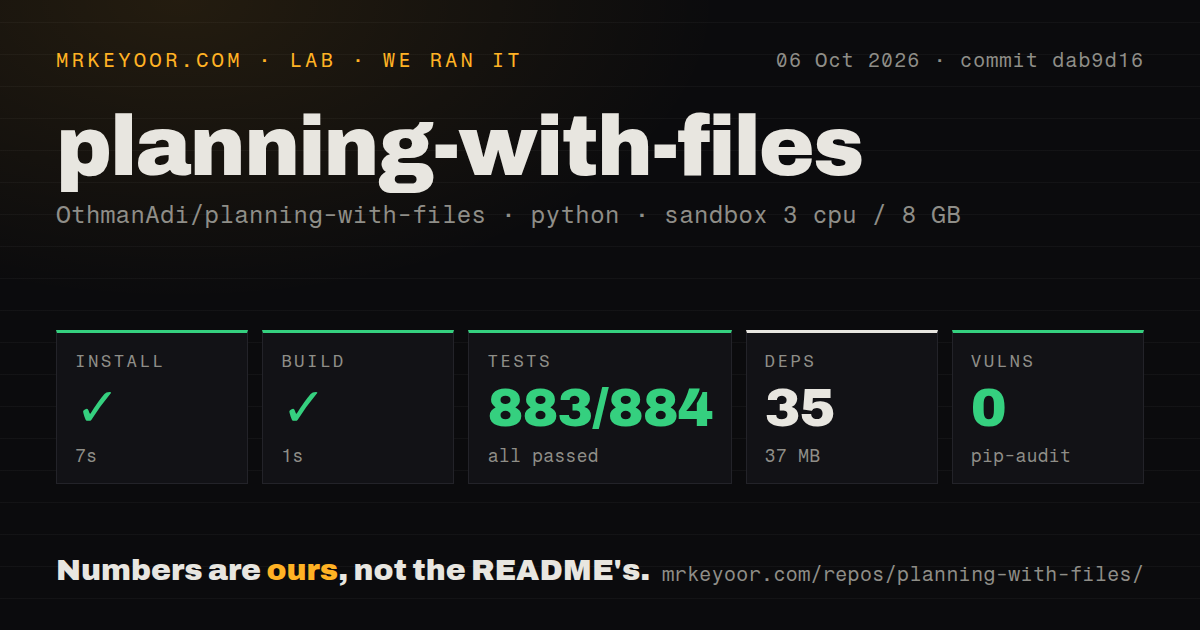1200x630 pixels.
Task: Click the BUILD card green checkmark
Action: (303, 408)
